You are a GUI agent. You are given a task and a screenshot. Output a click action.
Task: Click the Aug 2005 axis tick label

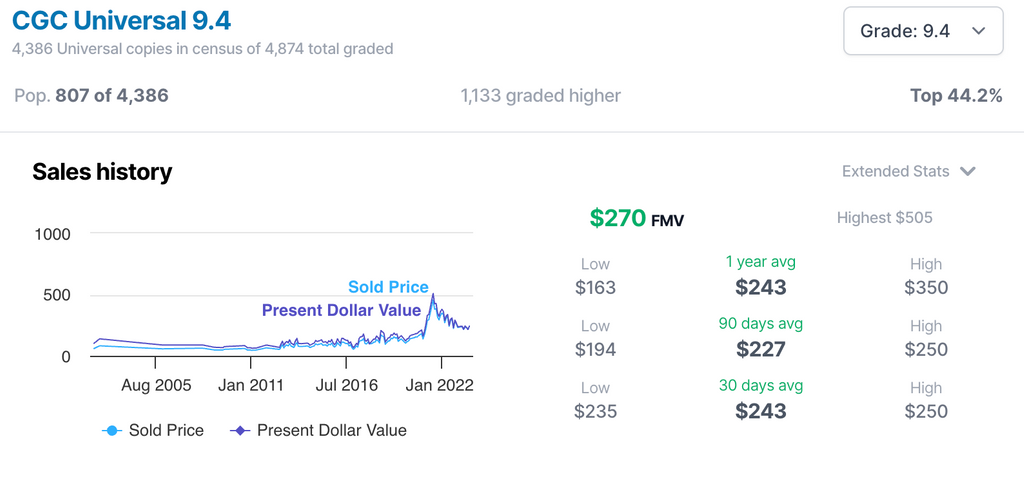pos(156,386)
